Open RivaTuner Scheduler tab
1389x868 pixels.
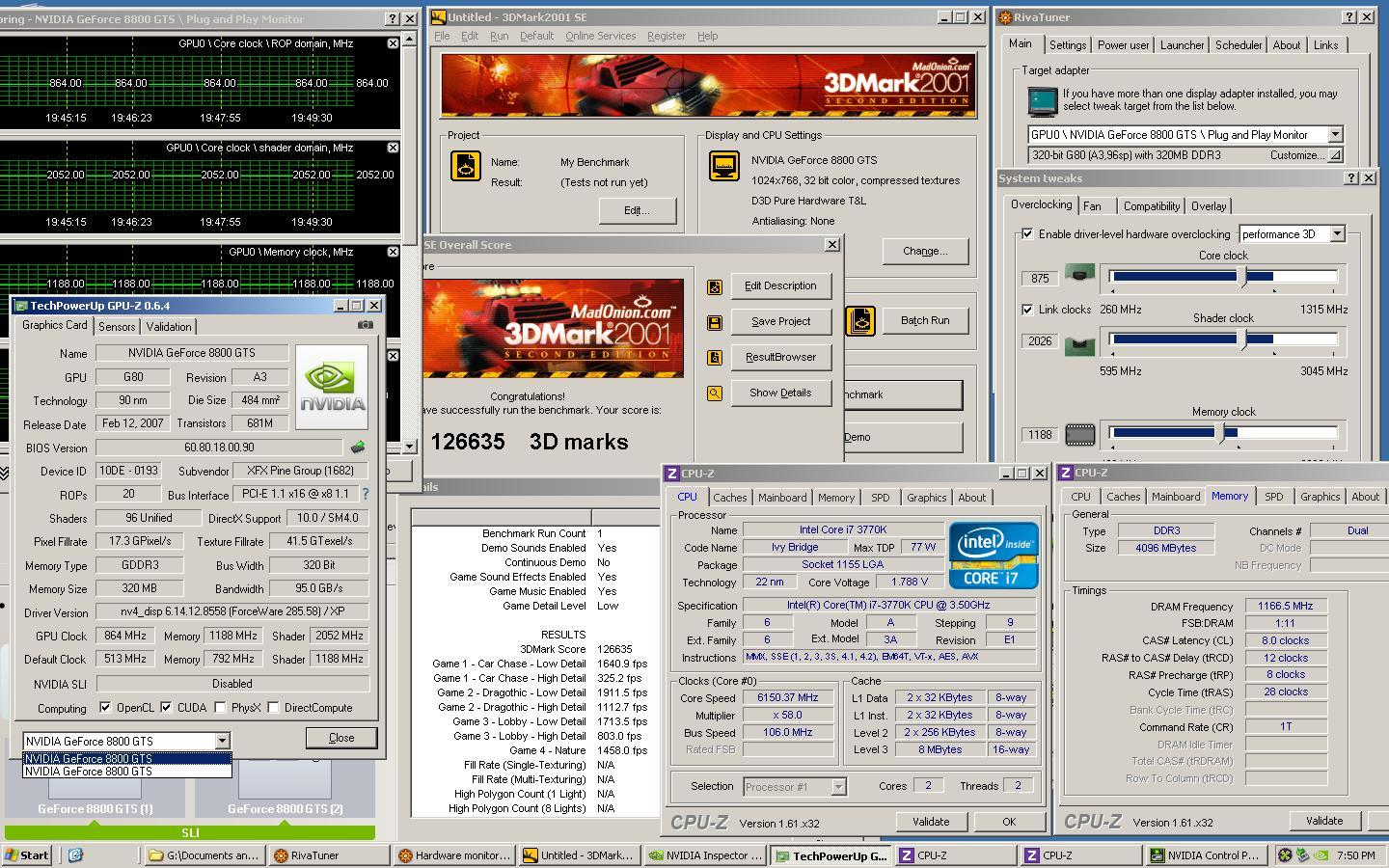(x=1239, y=45)
